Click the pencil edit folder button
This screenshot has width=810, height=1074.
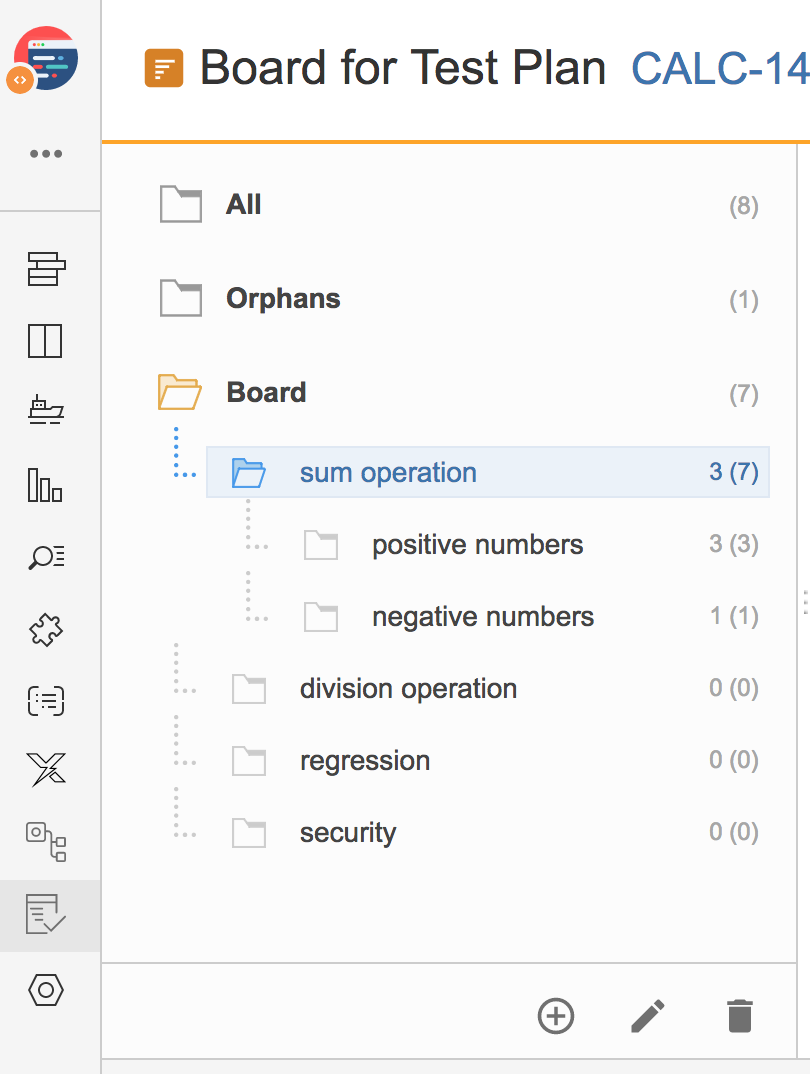[x=647, y=1015]
